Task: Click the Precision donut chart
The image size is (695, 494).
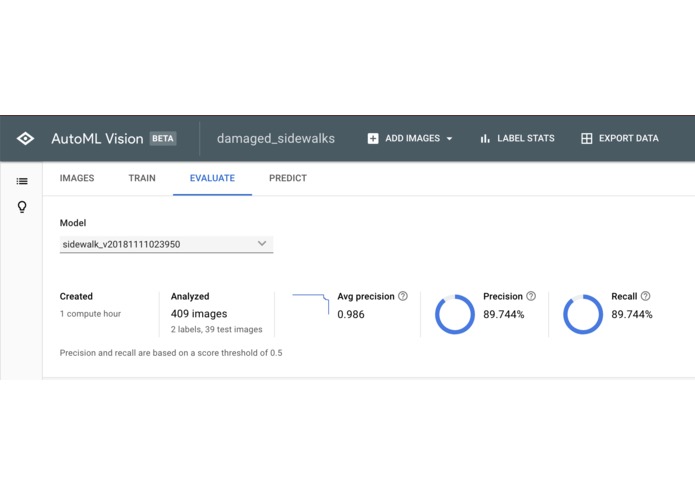Action: coord(455,314)
